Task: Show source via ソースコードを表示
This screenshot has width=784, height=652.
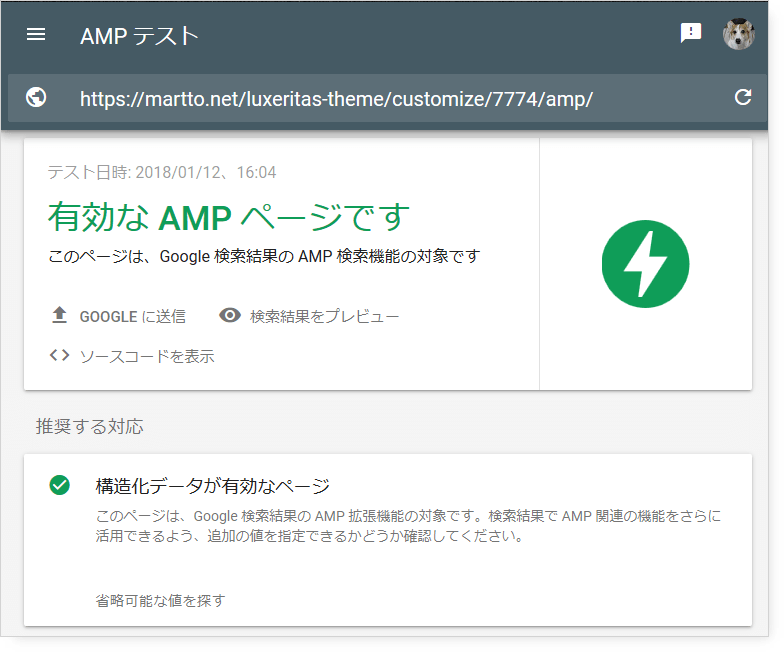Action: (147, 356)
